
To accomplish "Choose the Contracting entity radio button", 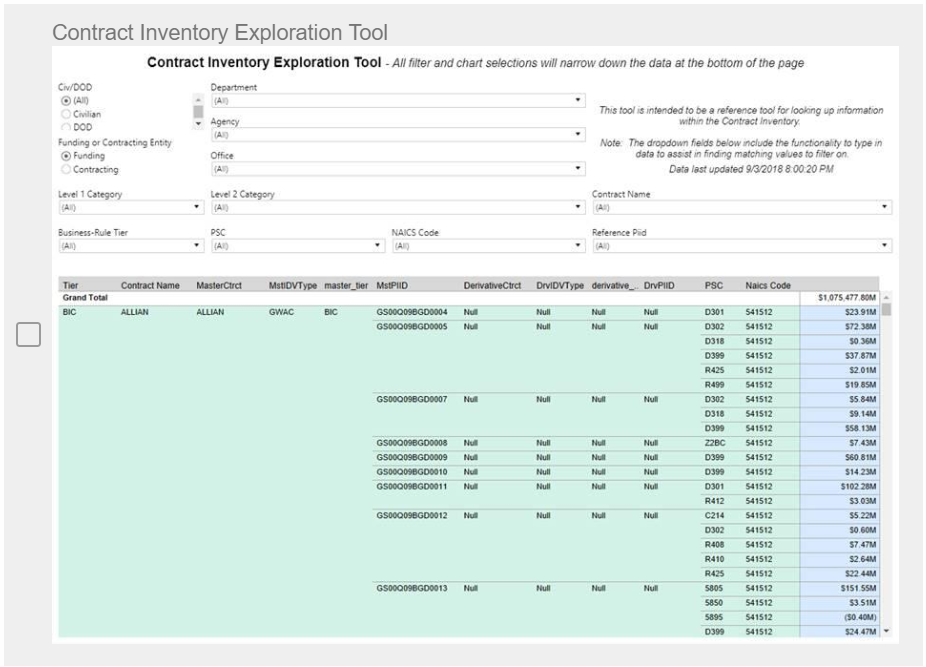I will (65, 169).
